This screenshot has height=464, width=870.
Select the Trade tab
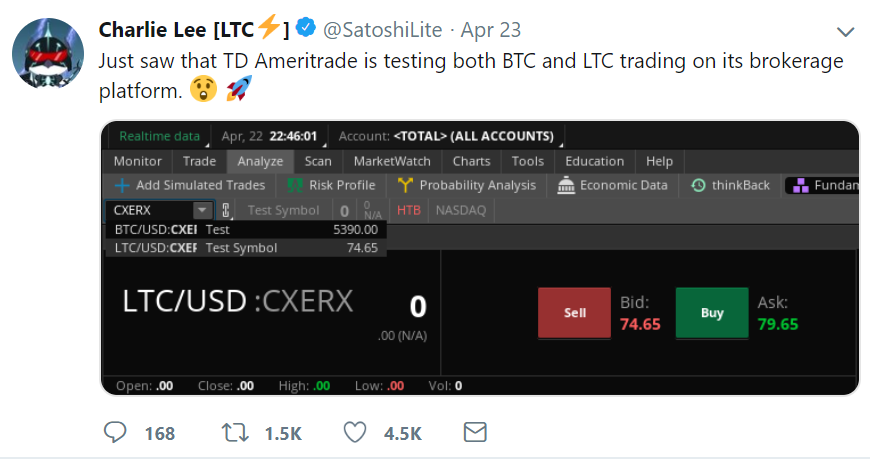click(x=199, y=161)
